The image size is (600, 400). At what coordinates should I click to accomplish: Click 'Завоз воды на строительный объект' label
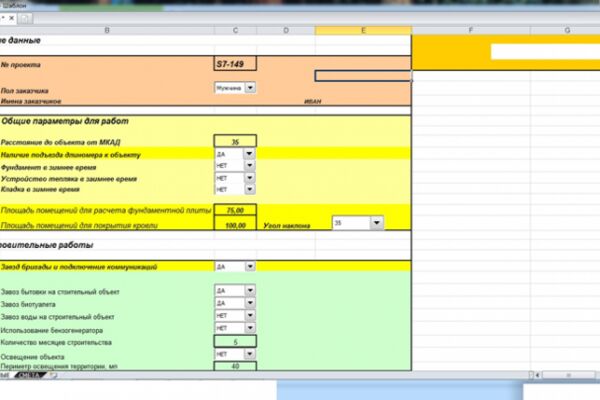point(58,317)
